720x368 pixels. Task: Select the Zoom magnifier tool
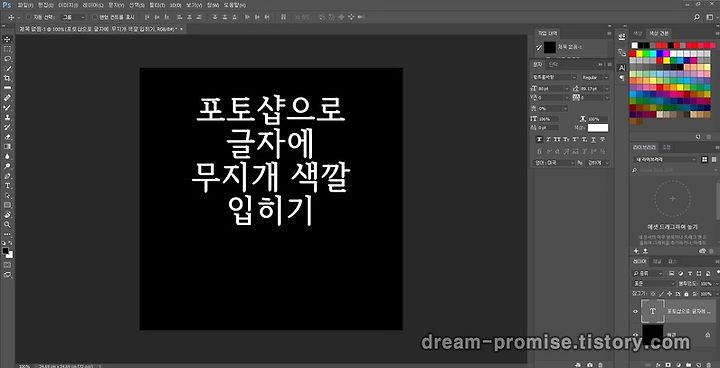[7, 225]
